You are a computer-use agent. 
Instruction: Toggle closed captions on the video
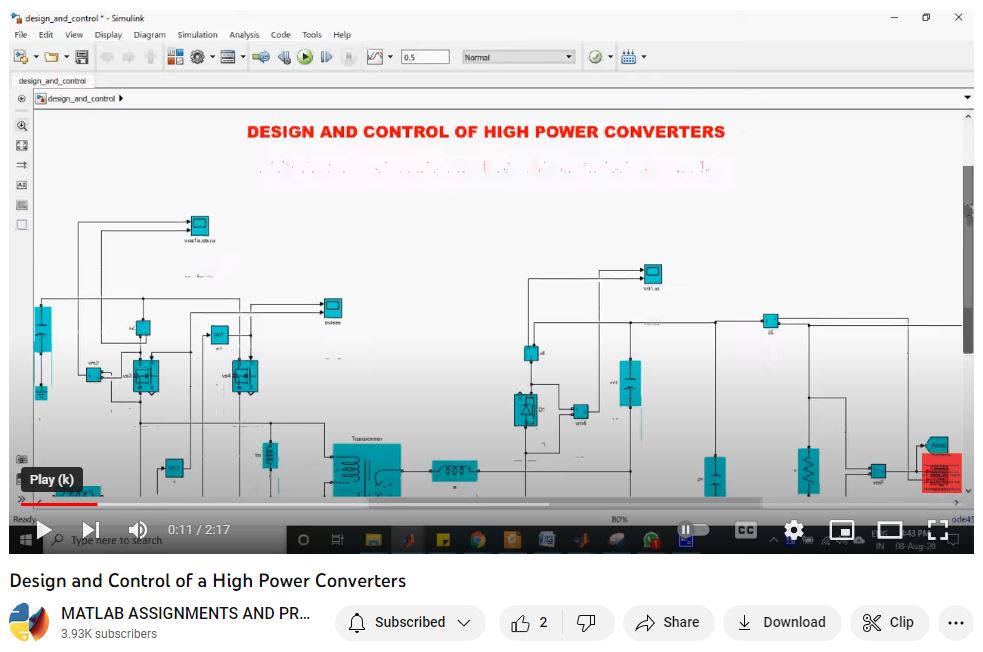coord(745,530)
